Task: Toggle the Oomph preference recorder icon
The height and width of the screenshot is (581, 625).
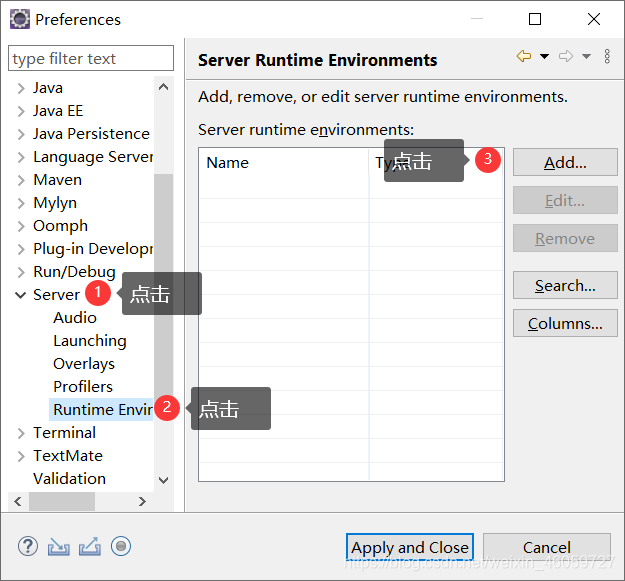Action: point(121,546)
